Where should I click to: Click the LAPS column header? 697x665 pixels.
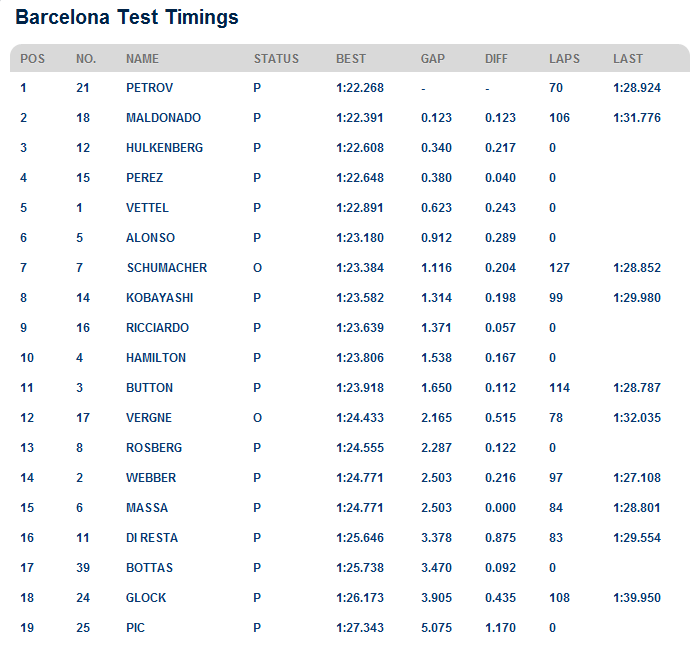tap(564, 59)
